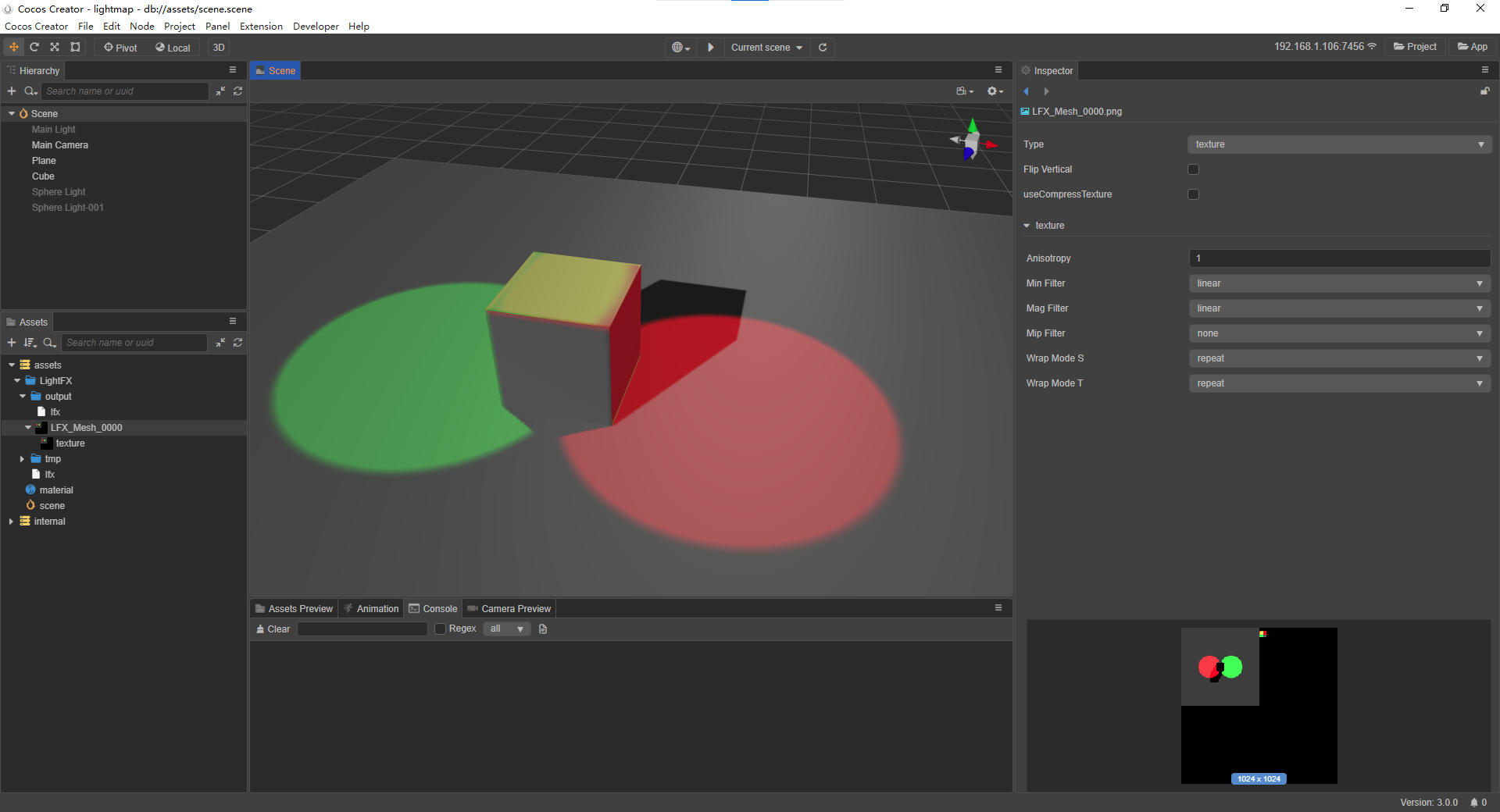This screenshot has width=1500, height=812.
Task: Open the console log file icon
Action: click(x=543, y=629)
